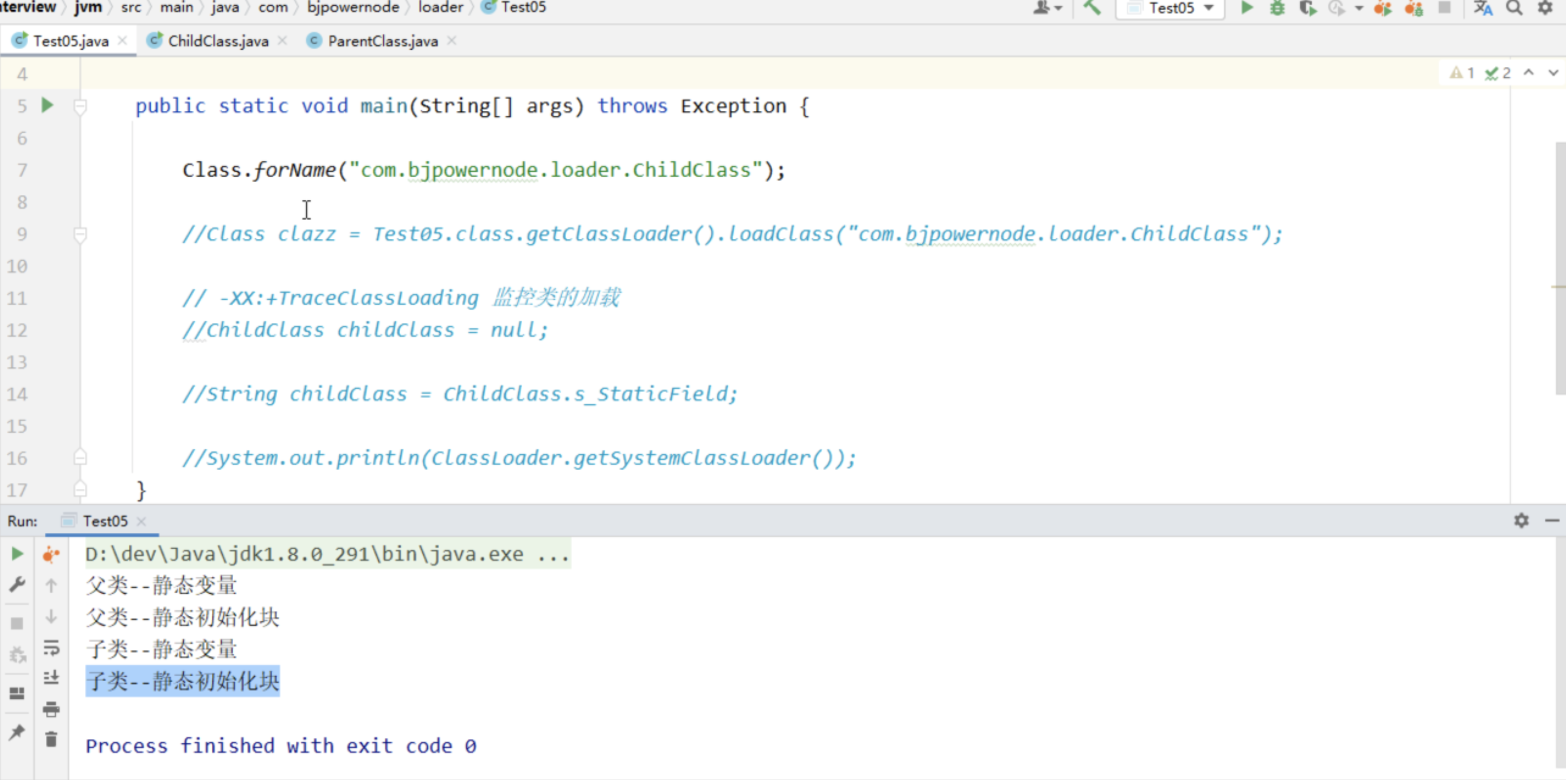Toggle soft-wrap in Run console
This screenshot has height=780, width=1566.
coord(51,648)
